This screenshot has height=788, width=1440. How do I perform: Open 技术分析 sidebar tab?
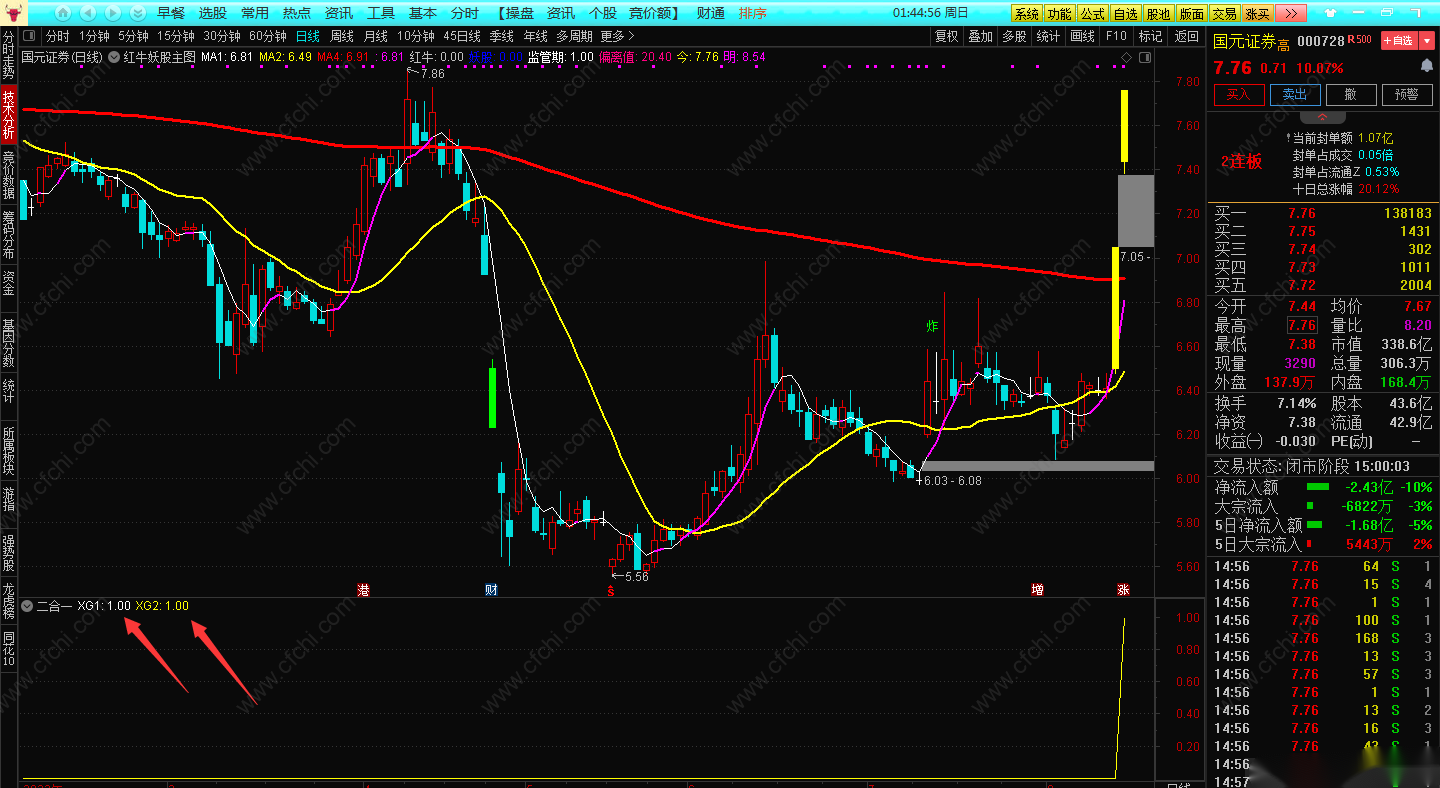tap(9, 114)
